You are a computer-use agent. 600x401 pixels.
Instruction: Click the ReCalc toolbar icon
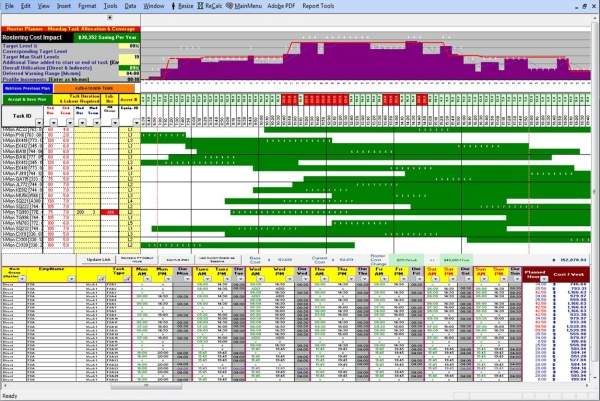pyautogui.click(x=215, y=6)
